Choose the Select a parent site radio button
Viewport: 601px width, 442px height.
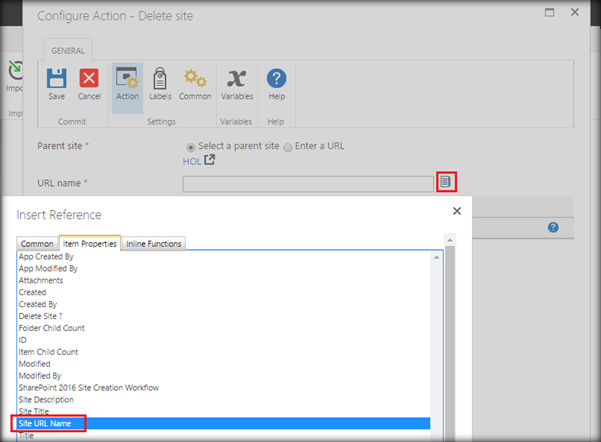190,147
